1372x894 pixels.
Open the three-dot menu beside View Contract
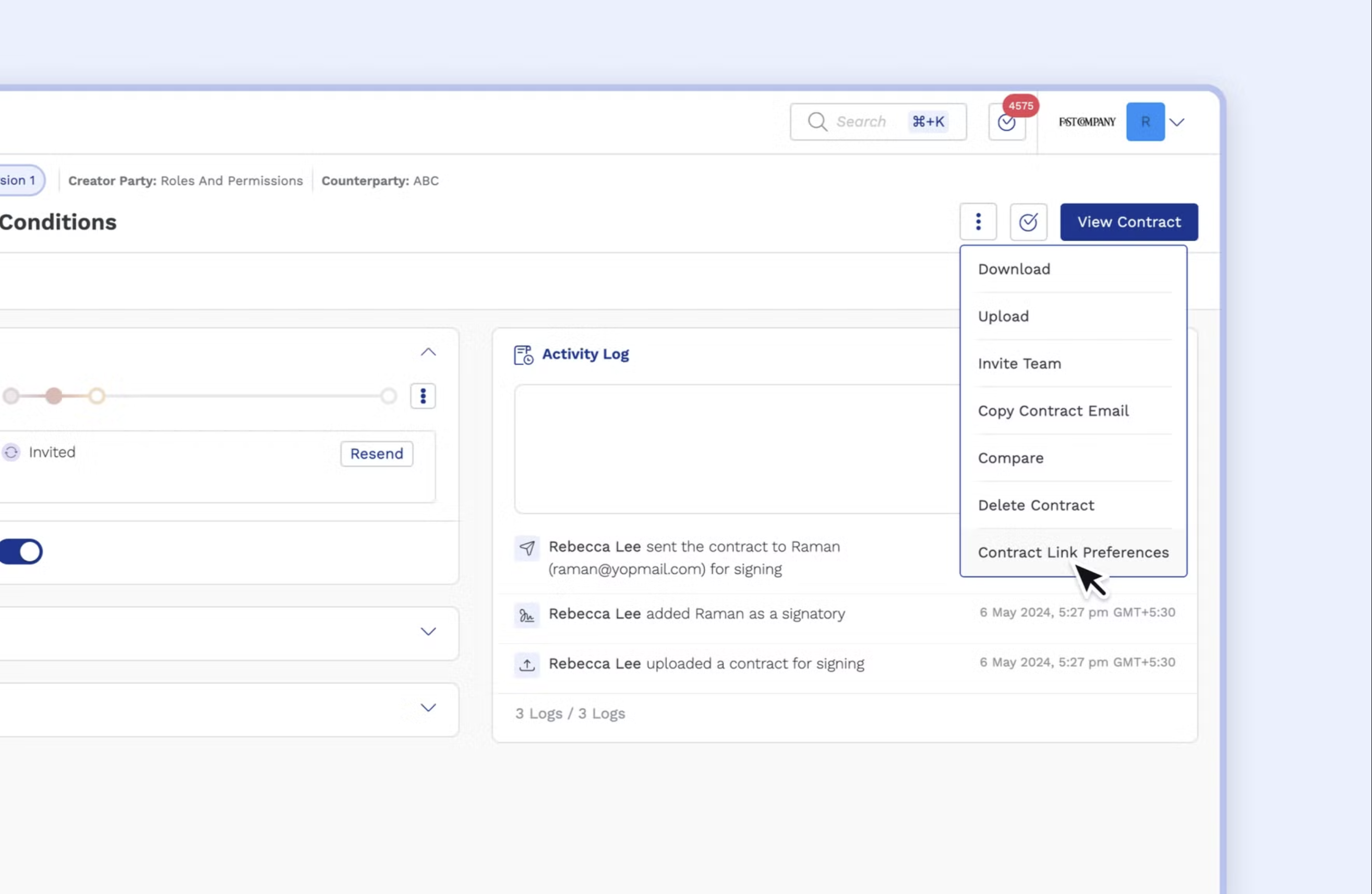coord(978,222)
